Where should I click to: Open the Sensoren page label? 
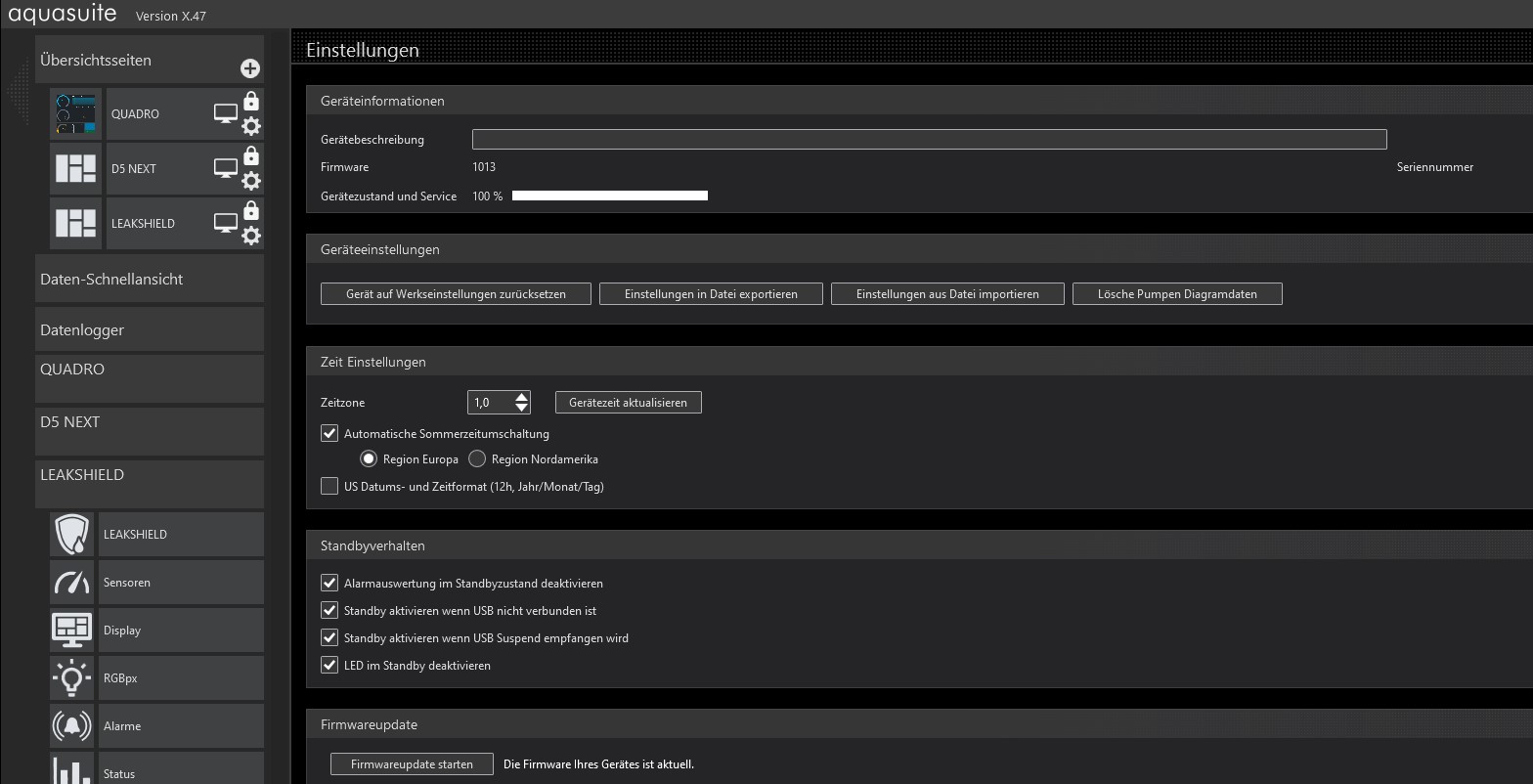127,583
